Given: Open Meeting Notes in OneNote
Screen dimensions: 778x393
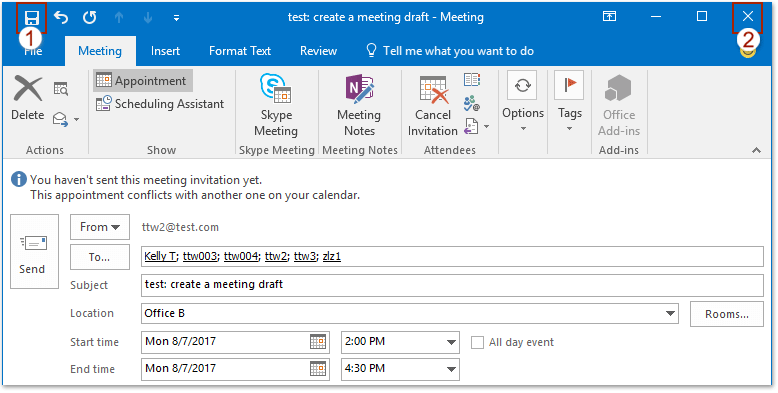Looking at the screenshot, I should [x=359, y=106].
